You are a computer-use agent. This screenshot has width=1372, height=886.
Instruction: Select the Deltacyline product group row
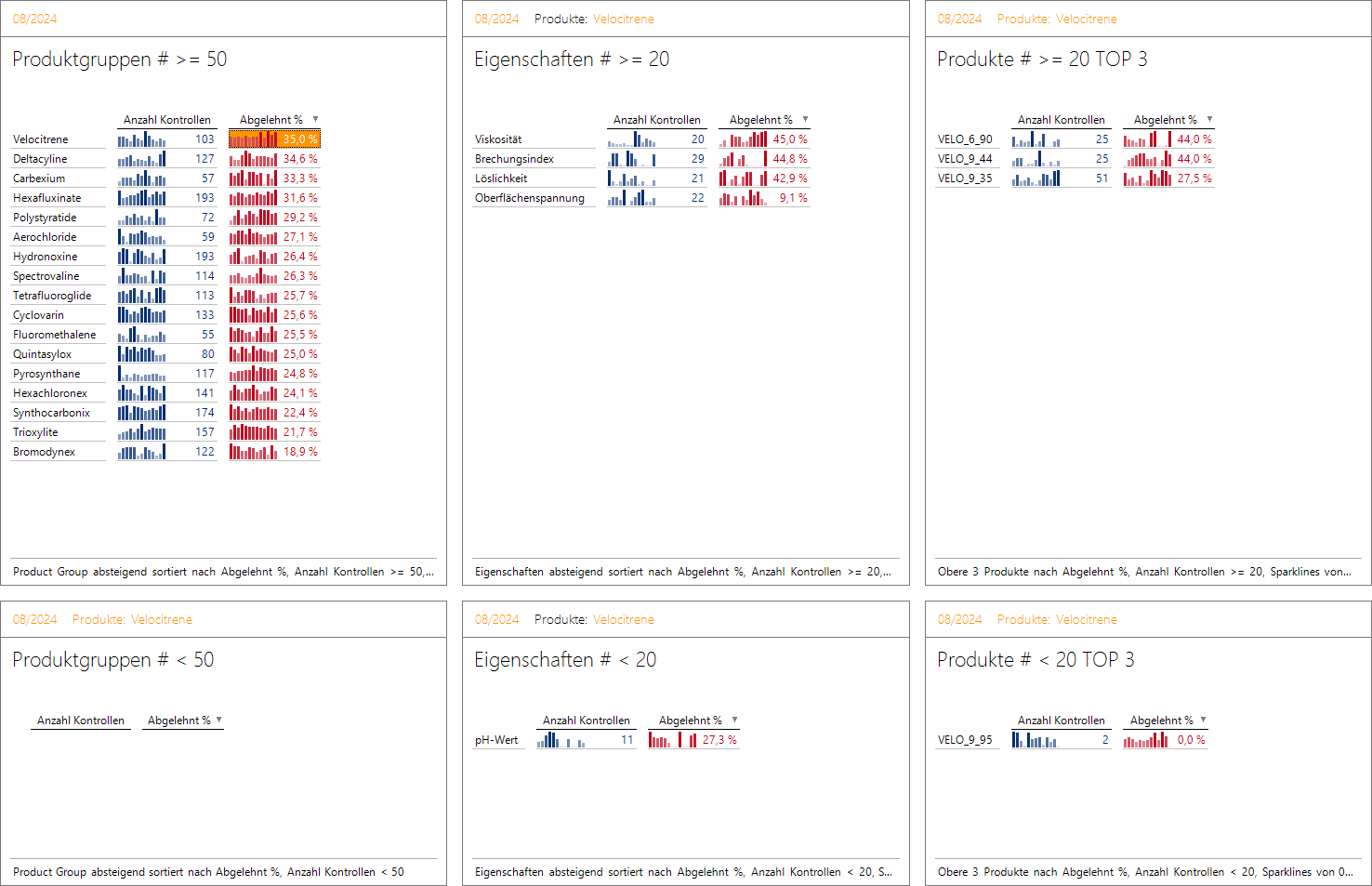click(x=40, y=159)
